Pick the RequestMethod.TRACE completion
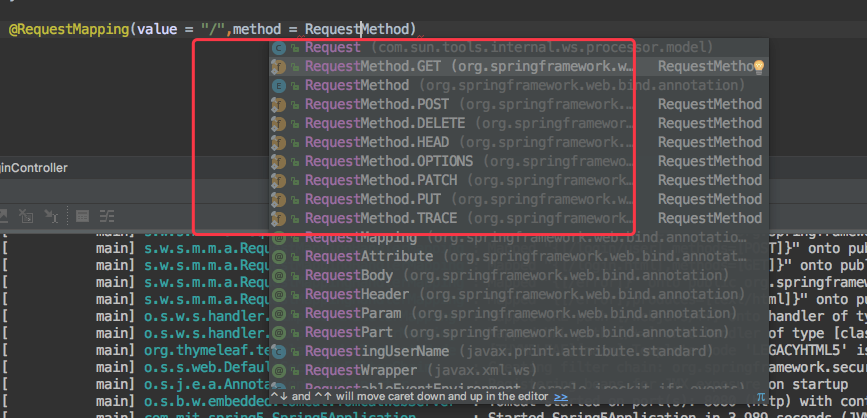Viewport: 867px width, 418px height. point(519,218)
